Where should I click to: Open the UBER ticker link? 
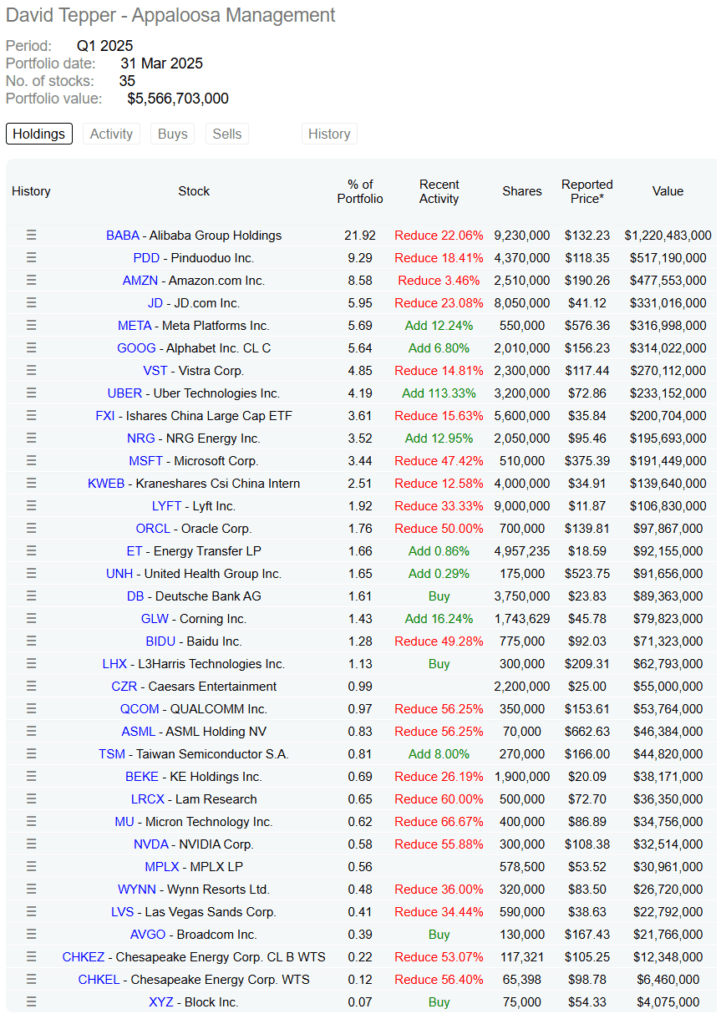click(x=125, y=393)
